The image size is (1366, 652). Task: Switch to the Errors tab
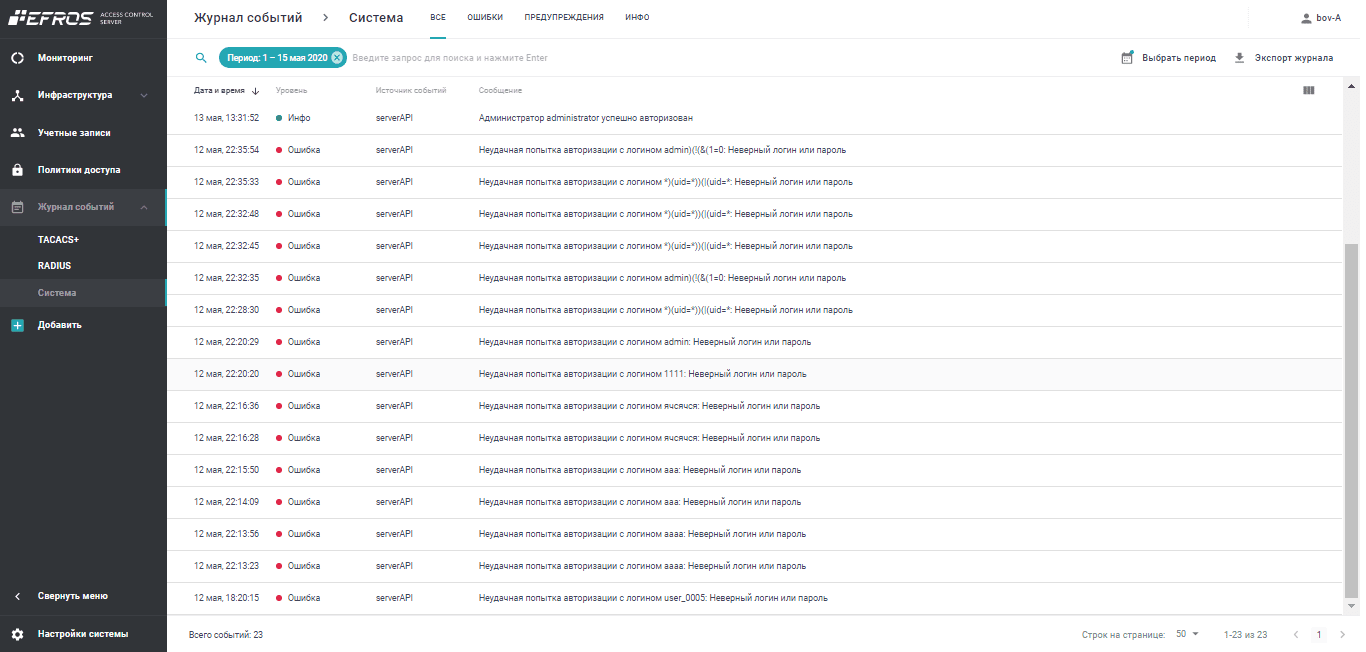point(485,18)
